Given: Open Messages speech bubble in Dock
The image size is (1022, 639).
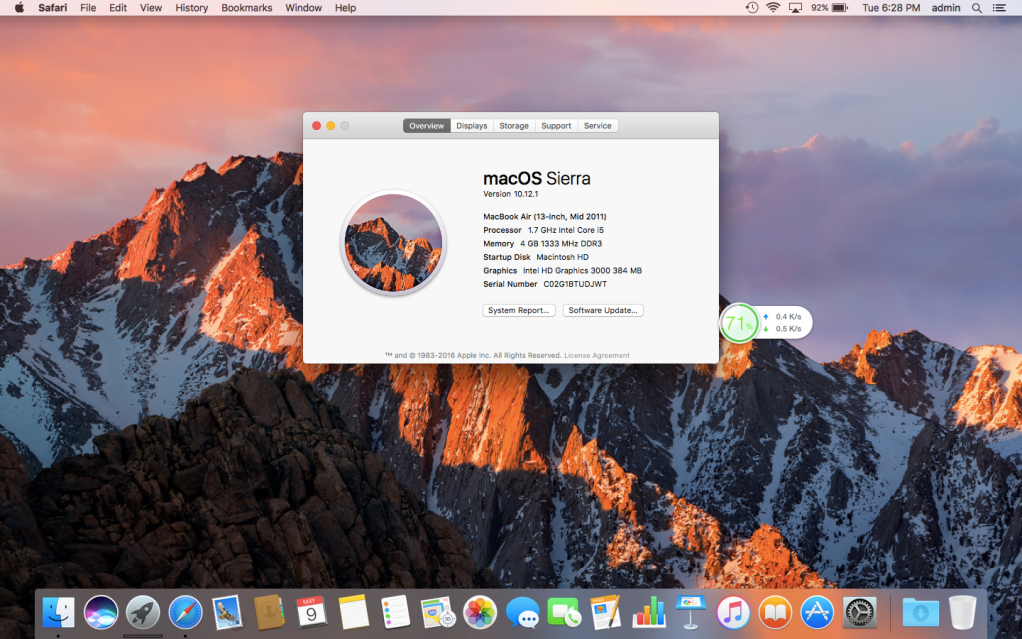Looking at the screenshot, I should (523, 613).
